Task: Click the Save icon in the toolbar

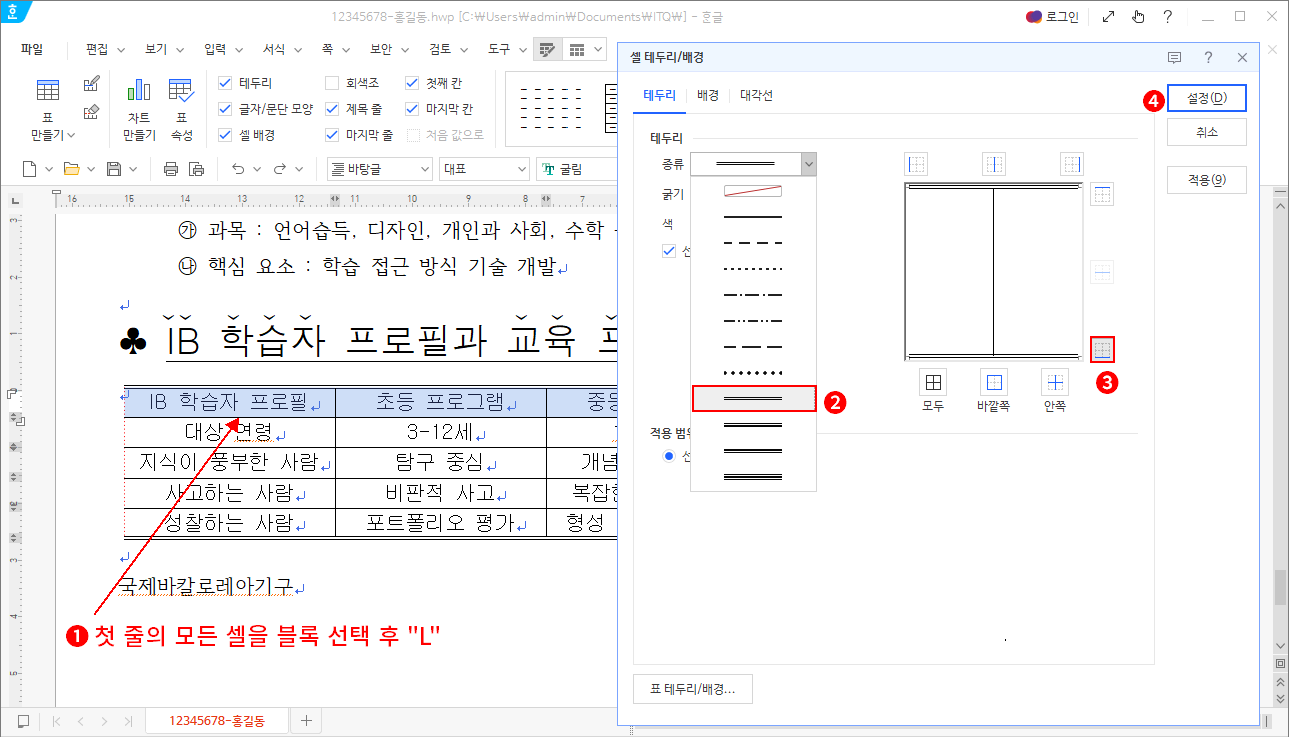Action: click(115, 170)
